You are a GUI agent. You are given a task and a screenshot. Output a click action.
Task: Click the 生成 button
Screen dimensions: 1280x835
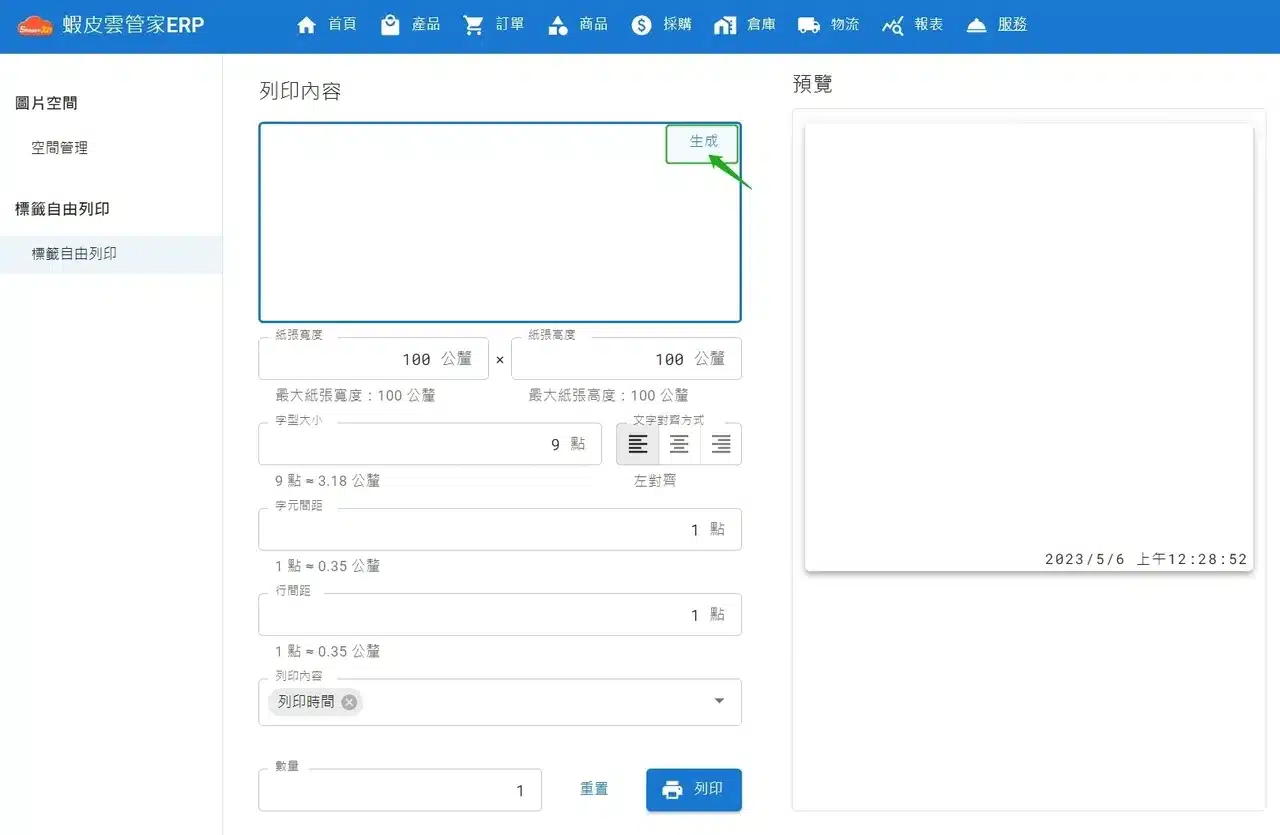703,143
